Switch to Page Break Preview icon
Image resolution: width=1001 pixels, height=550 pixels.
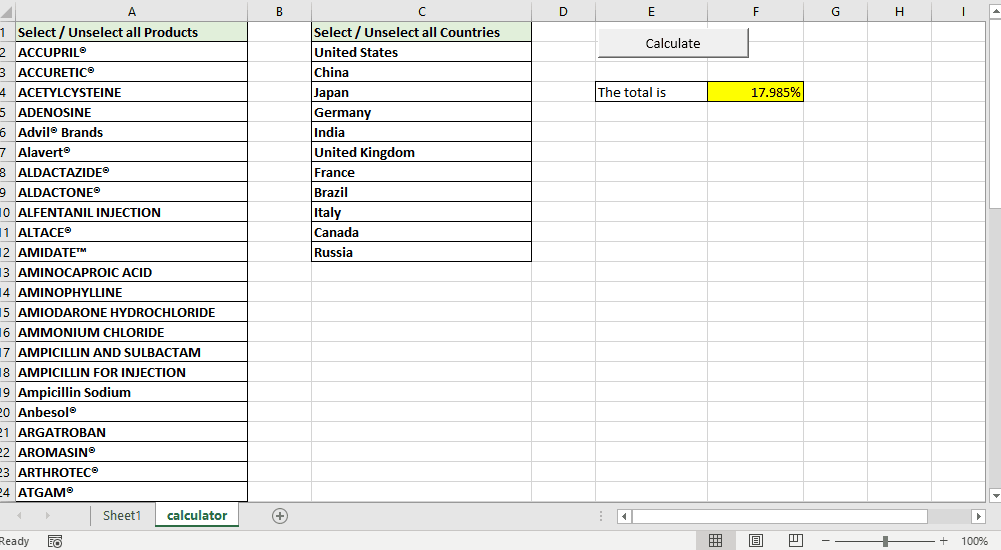click(795, 540)
